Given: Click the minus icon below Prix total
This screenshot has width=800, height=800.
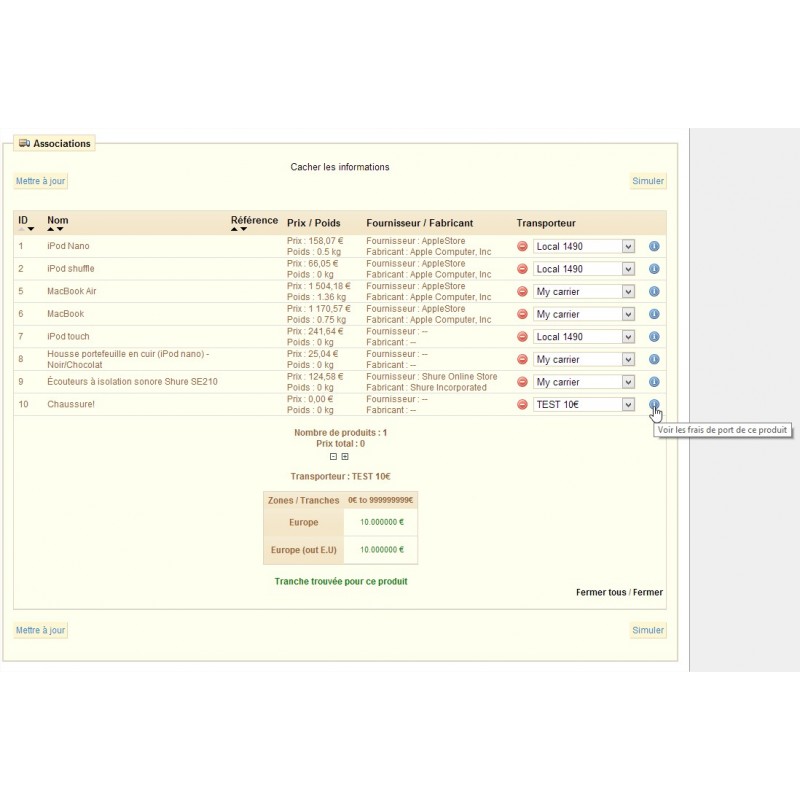Looking at the screenshot, I should tap(334, 456).
